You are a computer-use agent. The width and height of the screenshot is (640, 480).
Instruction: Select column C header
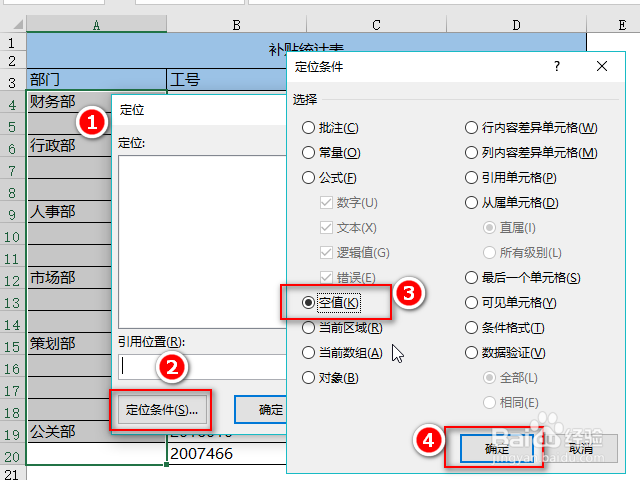pyautogui.click(x=376, y=24)
